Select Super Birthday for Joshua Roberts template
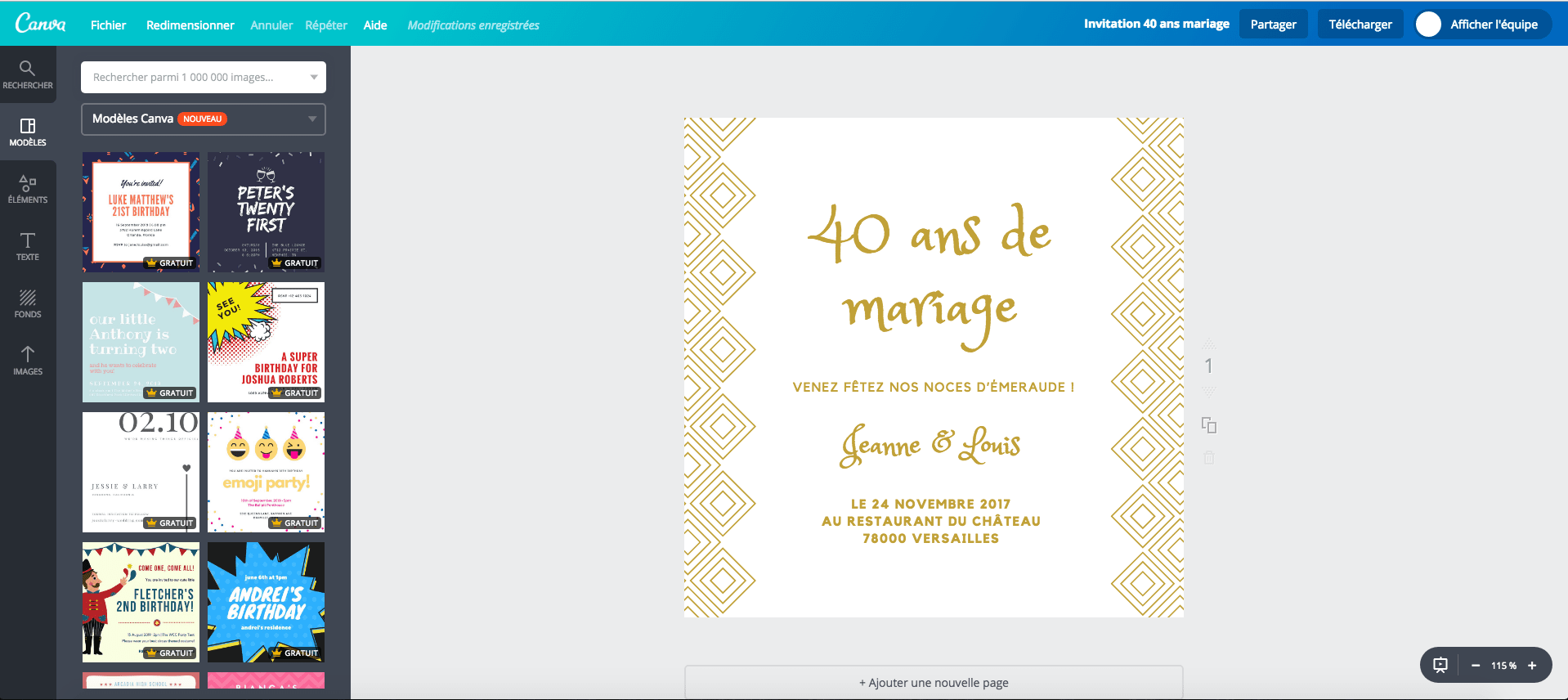Image resolution: width=1568 pixels, height=700 pixels. tap(266, 342)
